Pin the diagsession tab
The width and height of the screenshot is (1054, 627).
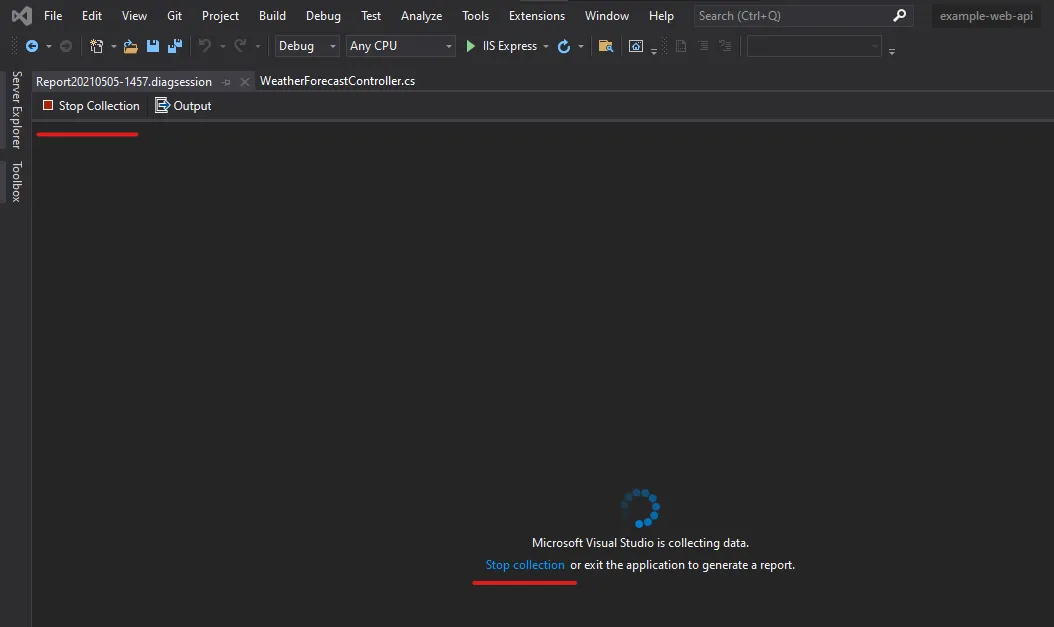point(227,82)
